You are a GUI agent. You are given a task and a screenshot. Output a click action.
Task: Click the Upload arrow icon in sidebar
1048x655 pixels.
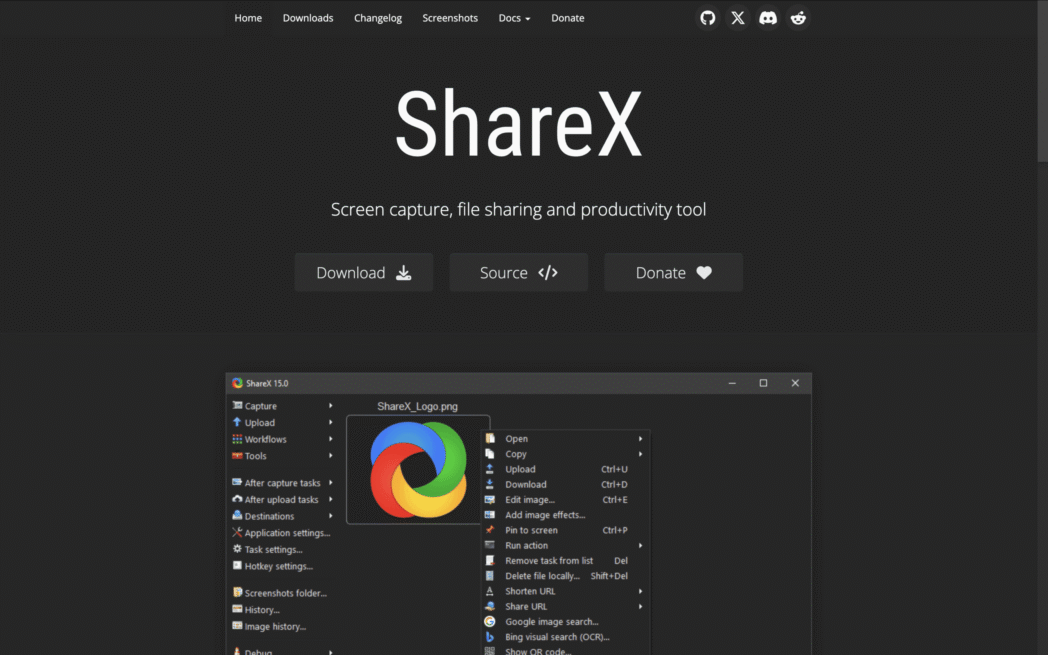click(x=237, y=422)
